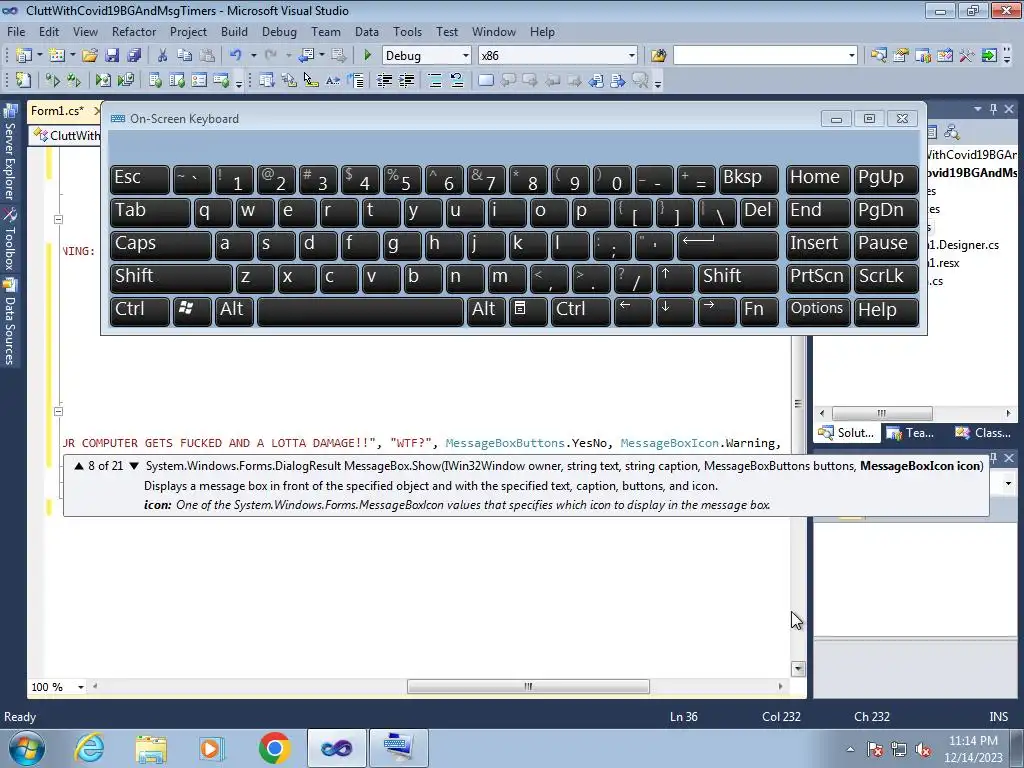Click the Bksp key on On-Screen Keyboard
Image resolution: width=1024 pixels, height=768 pixels.
click(x=748, y=178)
